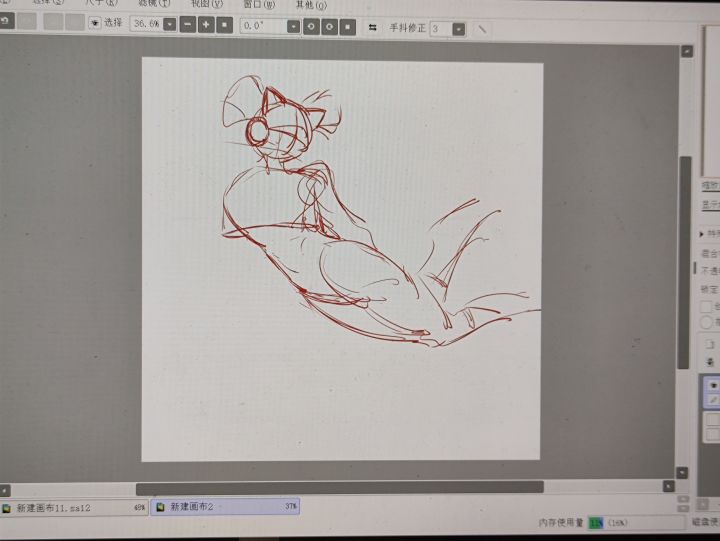The image size is (720, 541).
Task: Open the rotation angle dropdown arrow
Action: click(x=293, y=27)
